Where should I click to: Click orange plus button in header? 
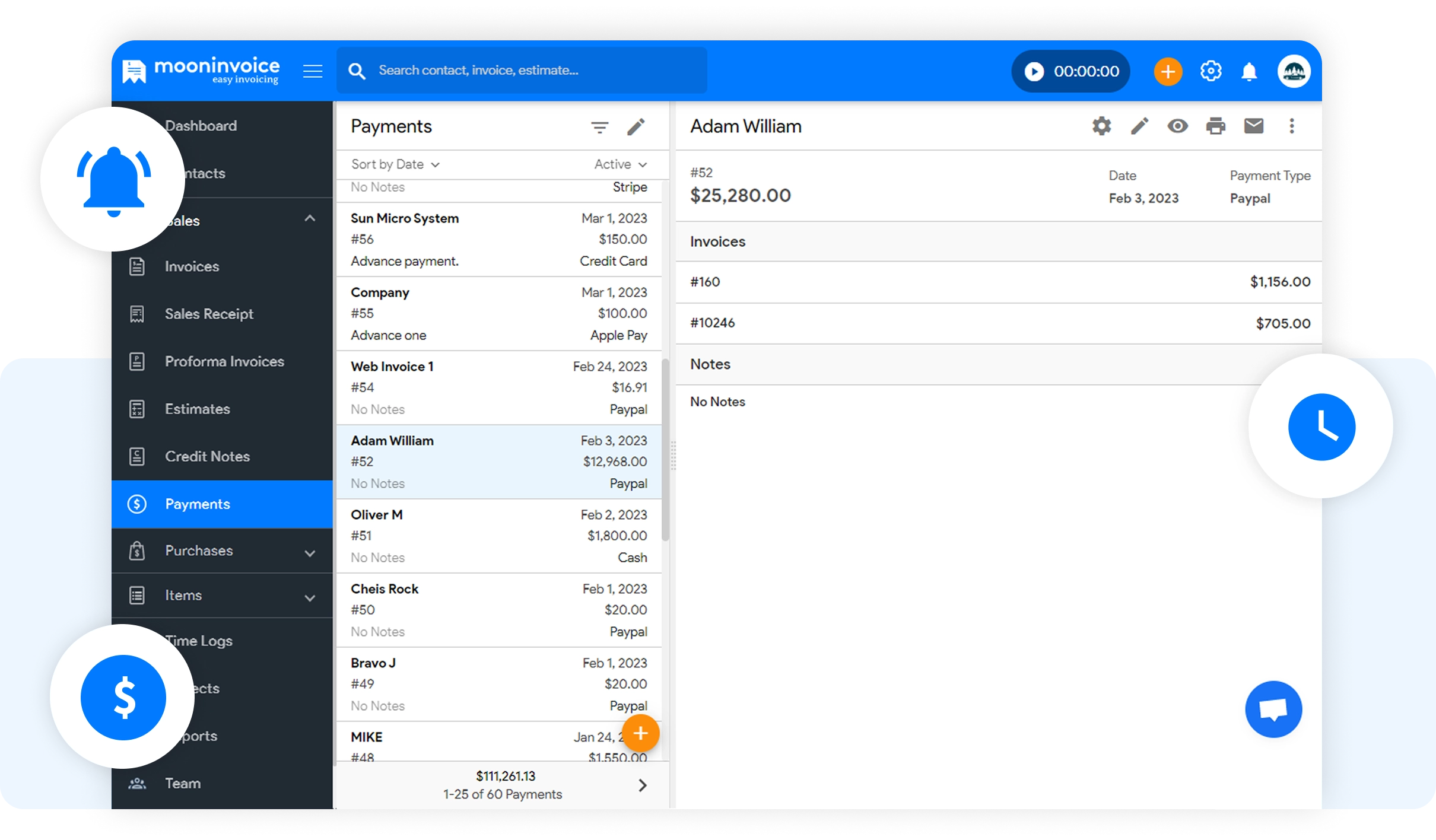pos(1167,72)
